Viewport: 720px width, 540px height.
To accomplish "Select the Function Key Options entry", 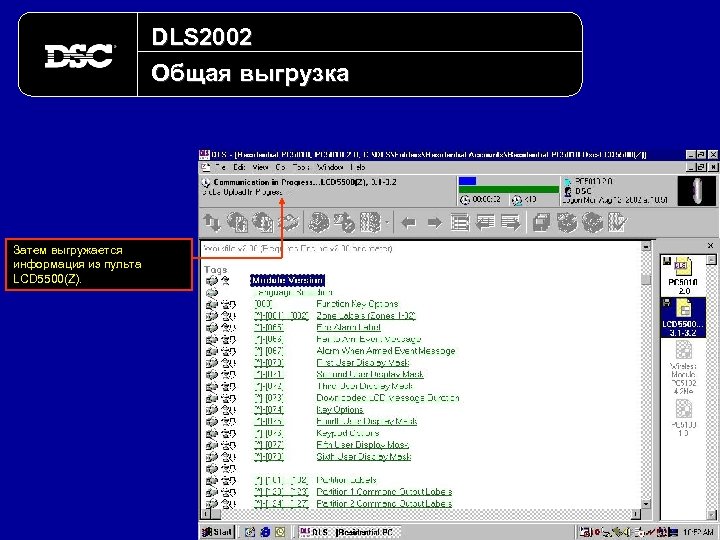I will point(357,304).
